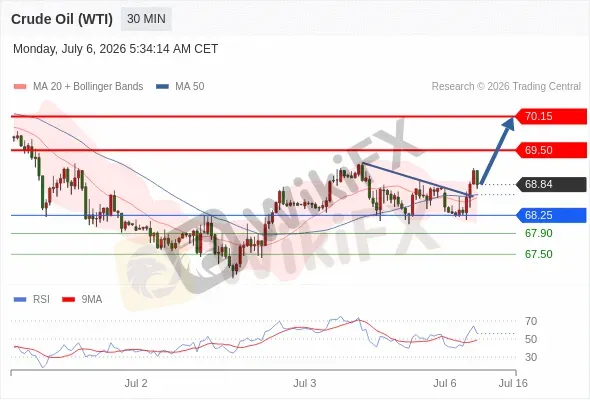The height and width of the screenshot is (400, 590).
Task: Click the RSI 30 axis label
Action: [531, 357]
